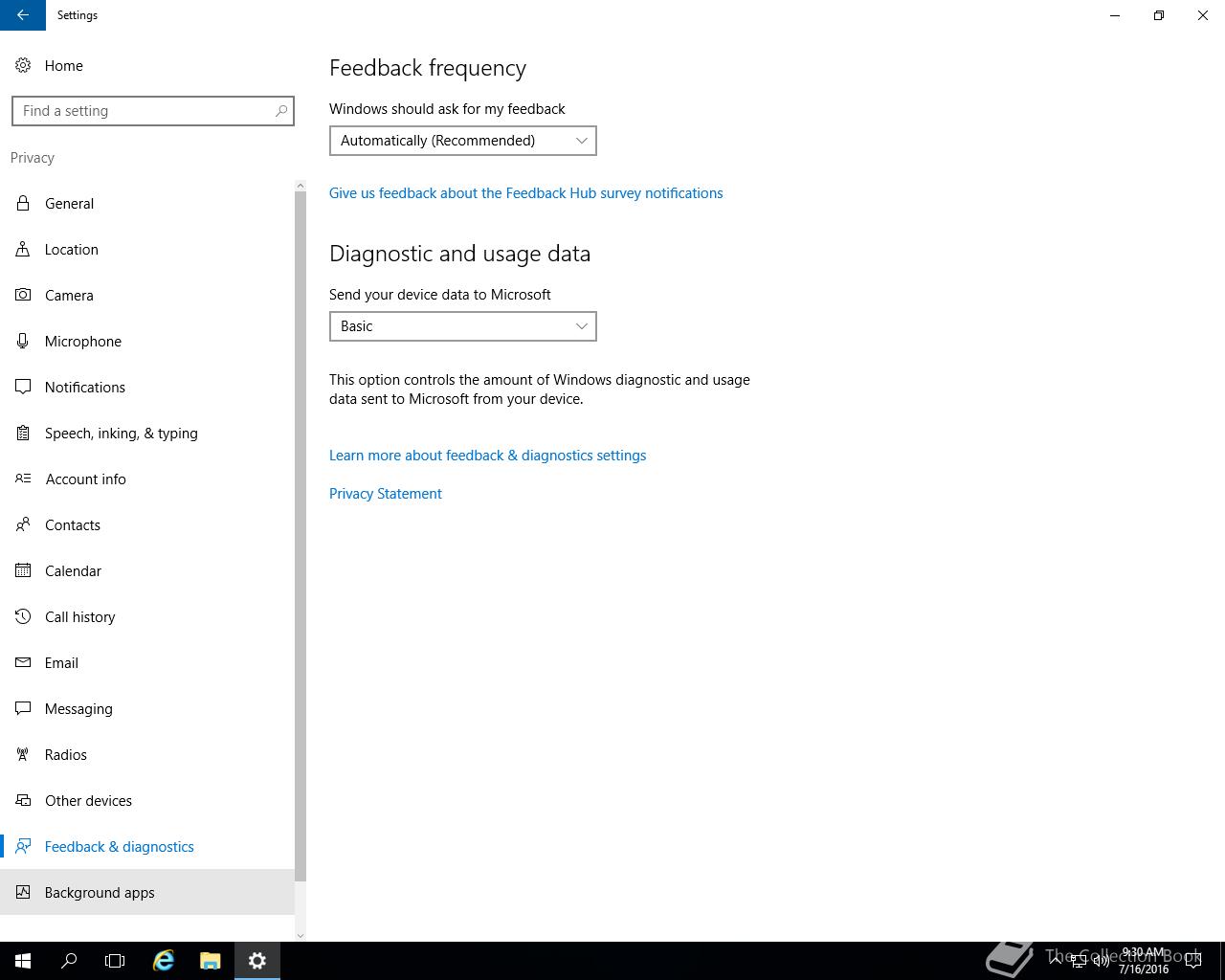Open File Explorer from taskbar

pyautogui.click(x=211, y=961)
